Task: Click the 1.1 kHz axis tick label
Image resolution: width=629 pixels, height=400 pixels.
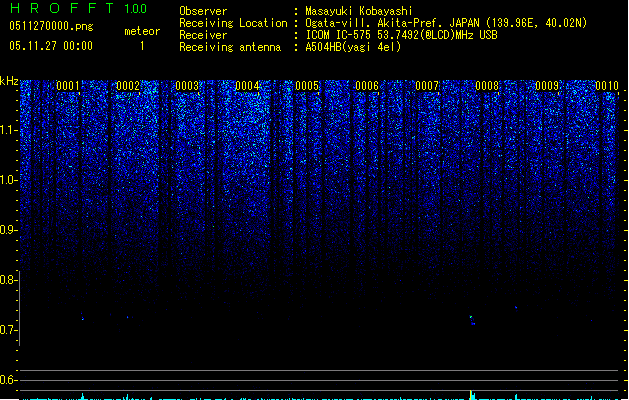Action: click(x=8, y=130)
